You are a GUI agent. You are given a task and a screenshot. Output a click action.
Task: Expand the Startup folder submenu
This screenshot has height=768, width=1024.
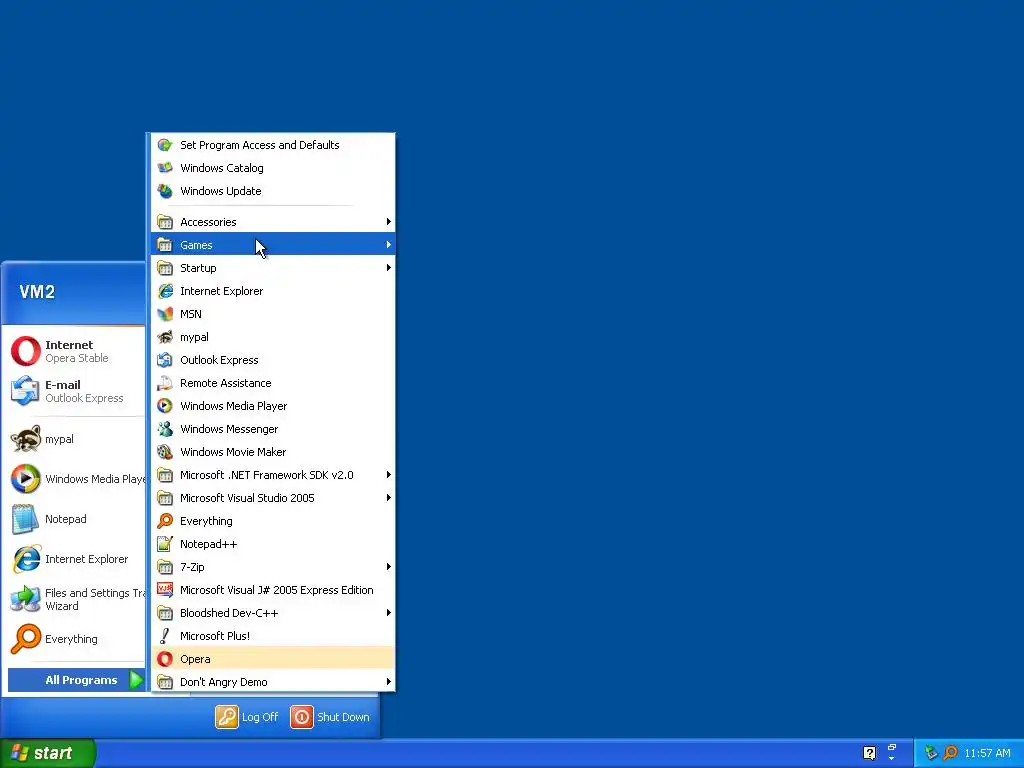(x=273, y=268)
